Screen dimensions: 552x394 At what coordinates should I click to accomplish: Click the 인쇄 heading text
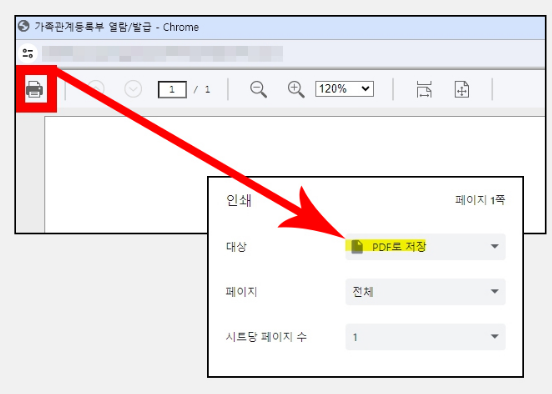coord(239,200)
